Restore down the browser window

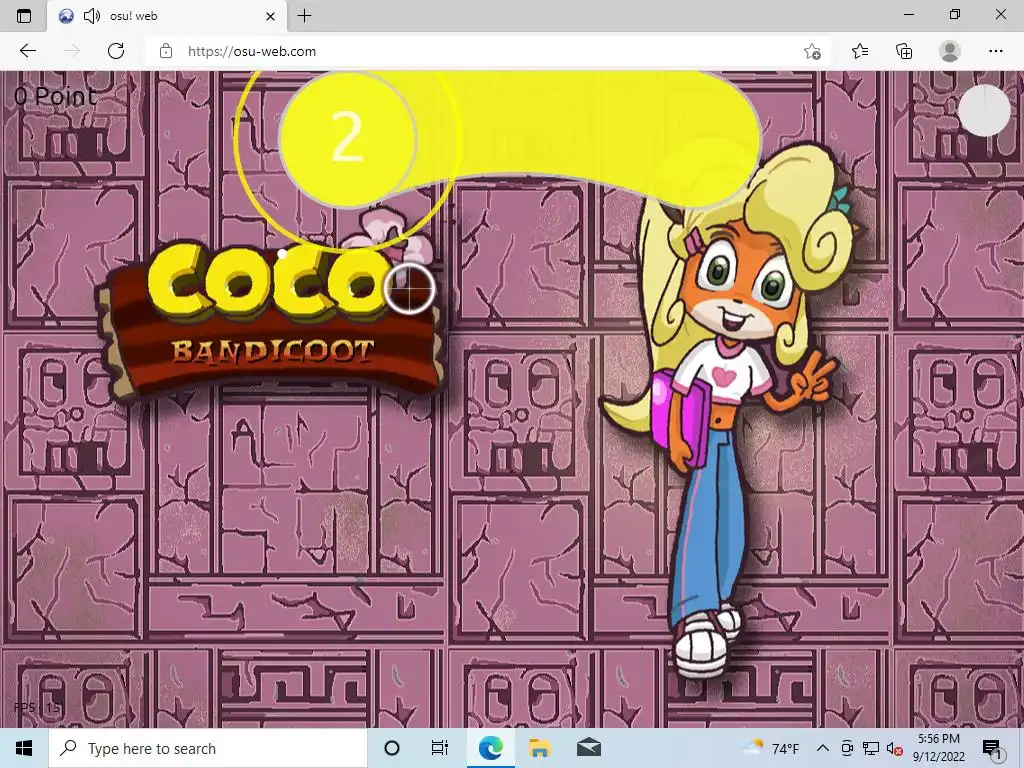pos(955,14)
